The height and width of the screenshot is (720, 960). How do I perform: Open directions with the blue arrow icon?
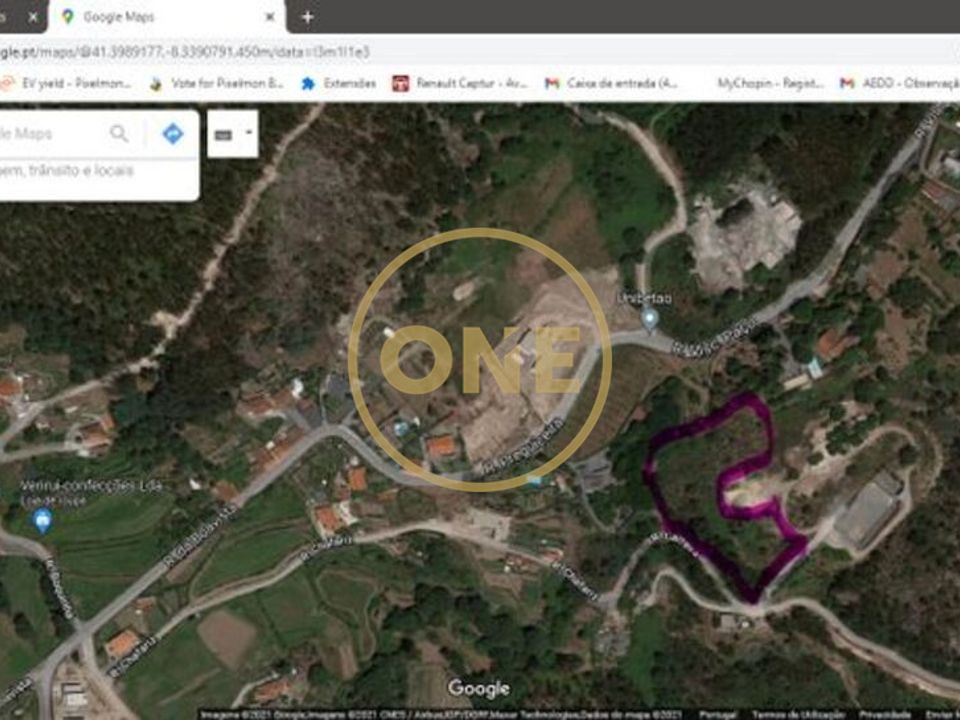(x=173, y=133)
